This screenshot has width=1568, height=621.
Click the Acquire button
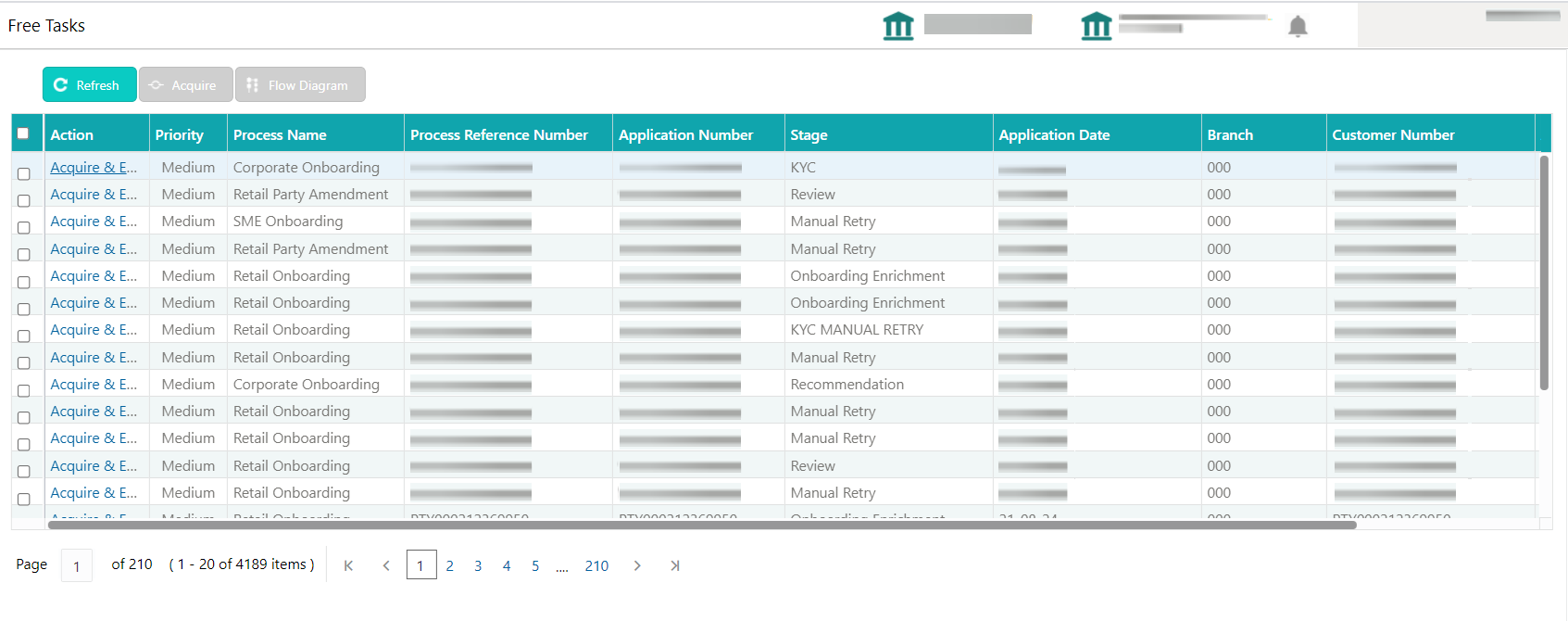(185, 84)
